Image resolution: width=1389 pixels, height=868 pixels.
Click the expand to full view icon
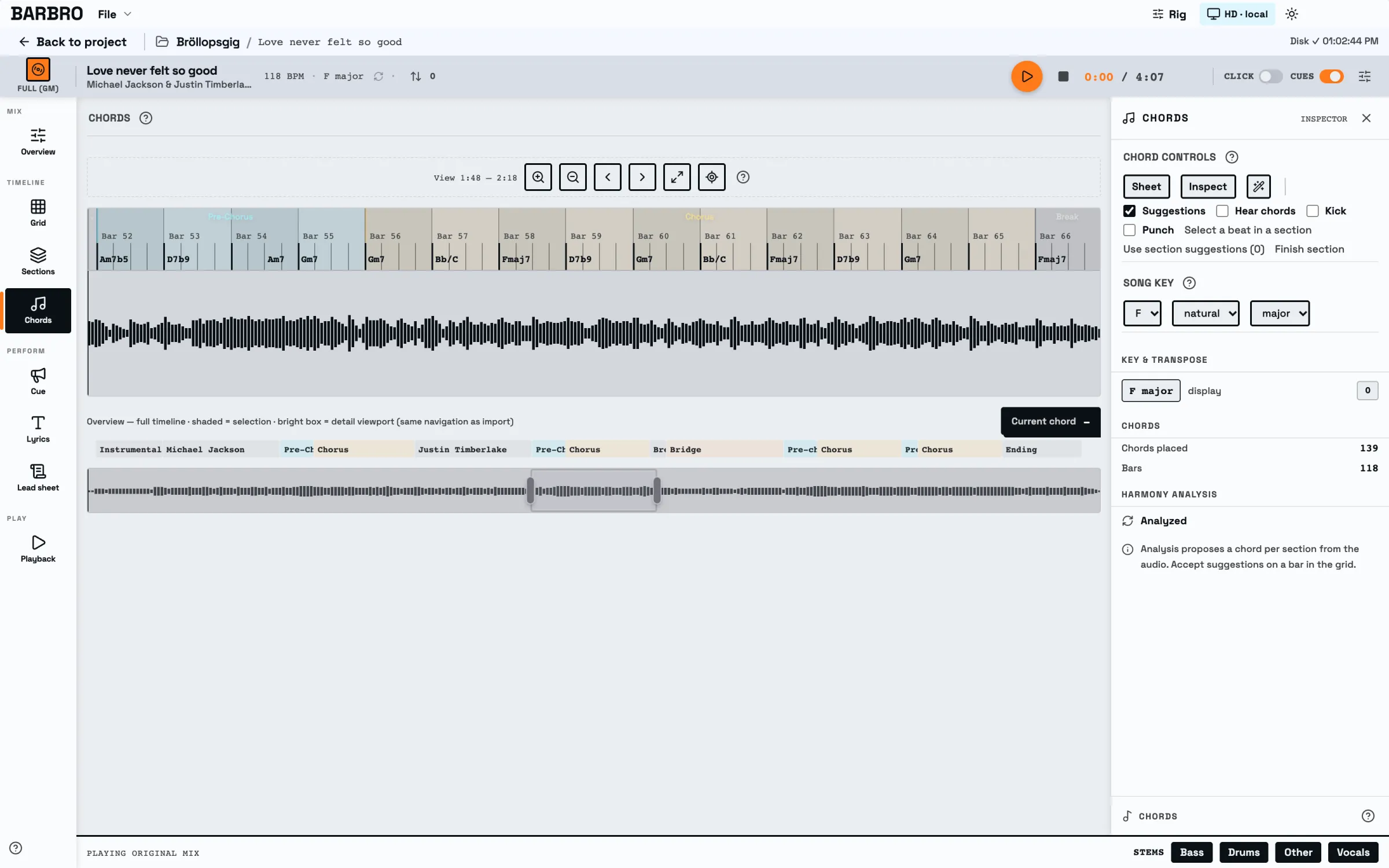coord(677,177)
